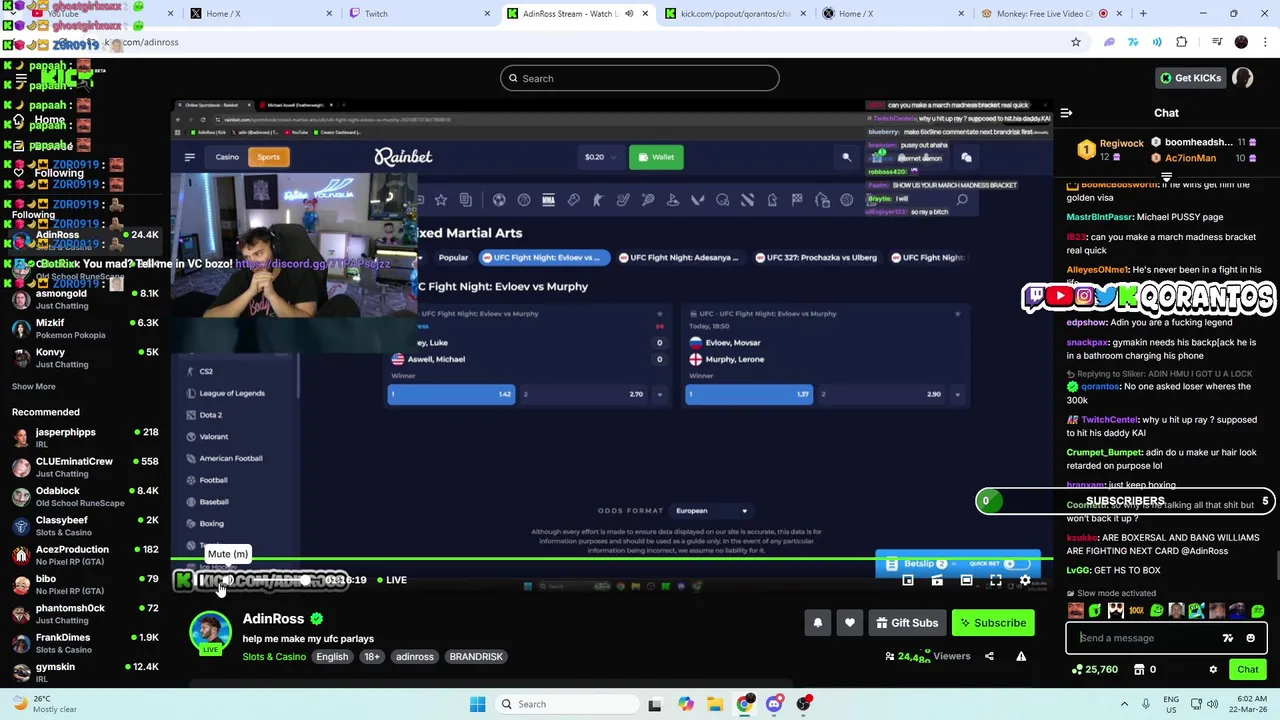The height and width of the screenshot is (720, 1280).
Task: Close the Twitch tab
Action: (487, 13)
